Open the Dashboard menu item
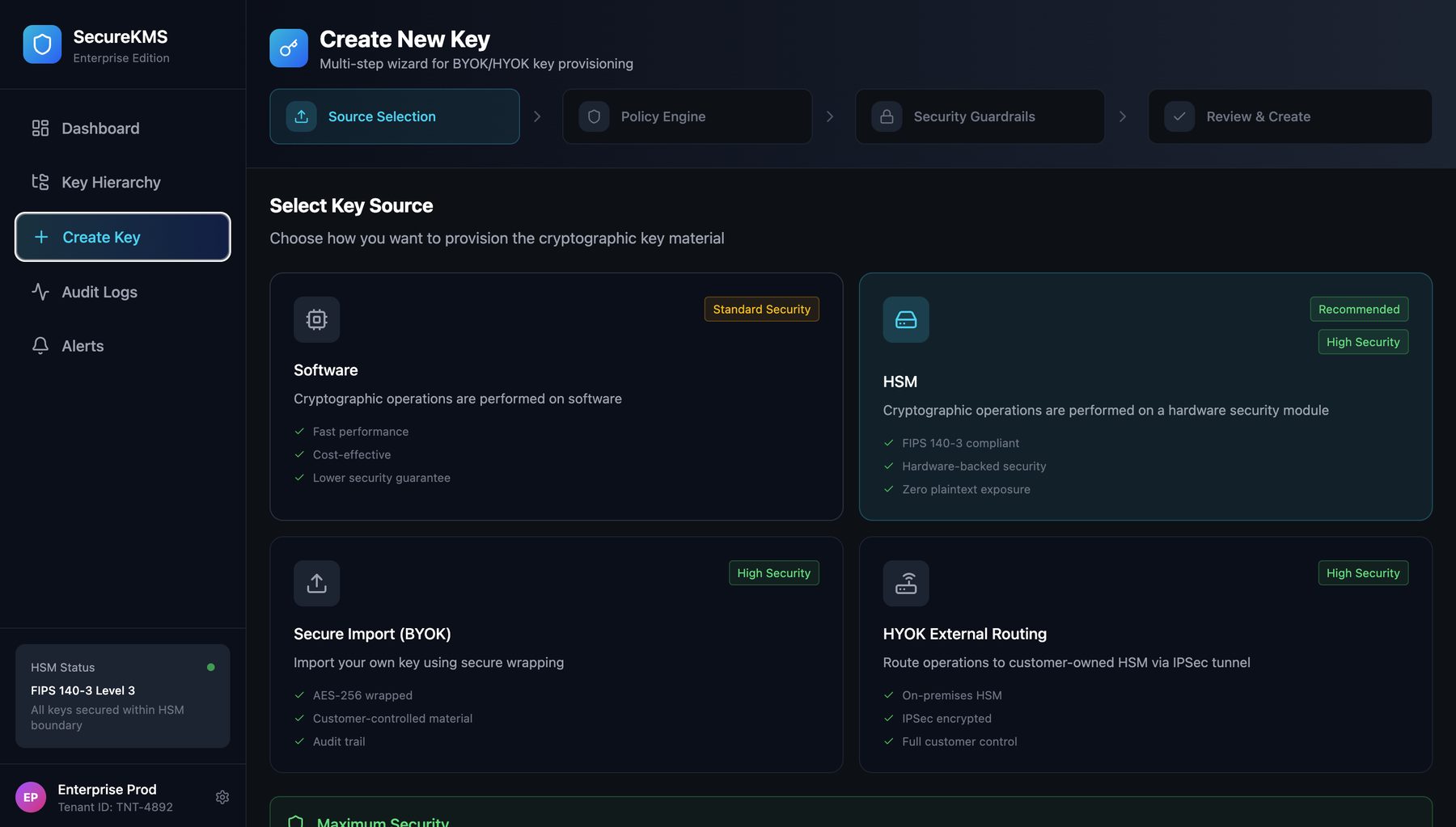 [123, 129]
